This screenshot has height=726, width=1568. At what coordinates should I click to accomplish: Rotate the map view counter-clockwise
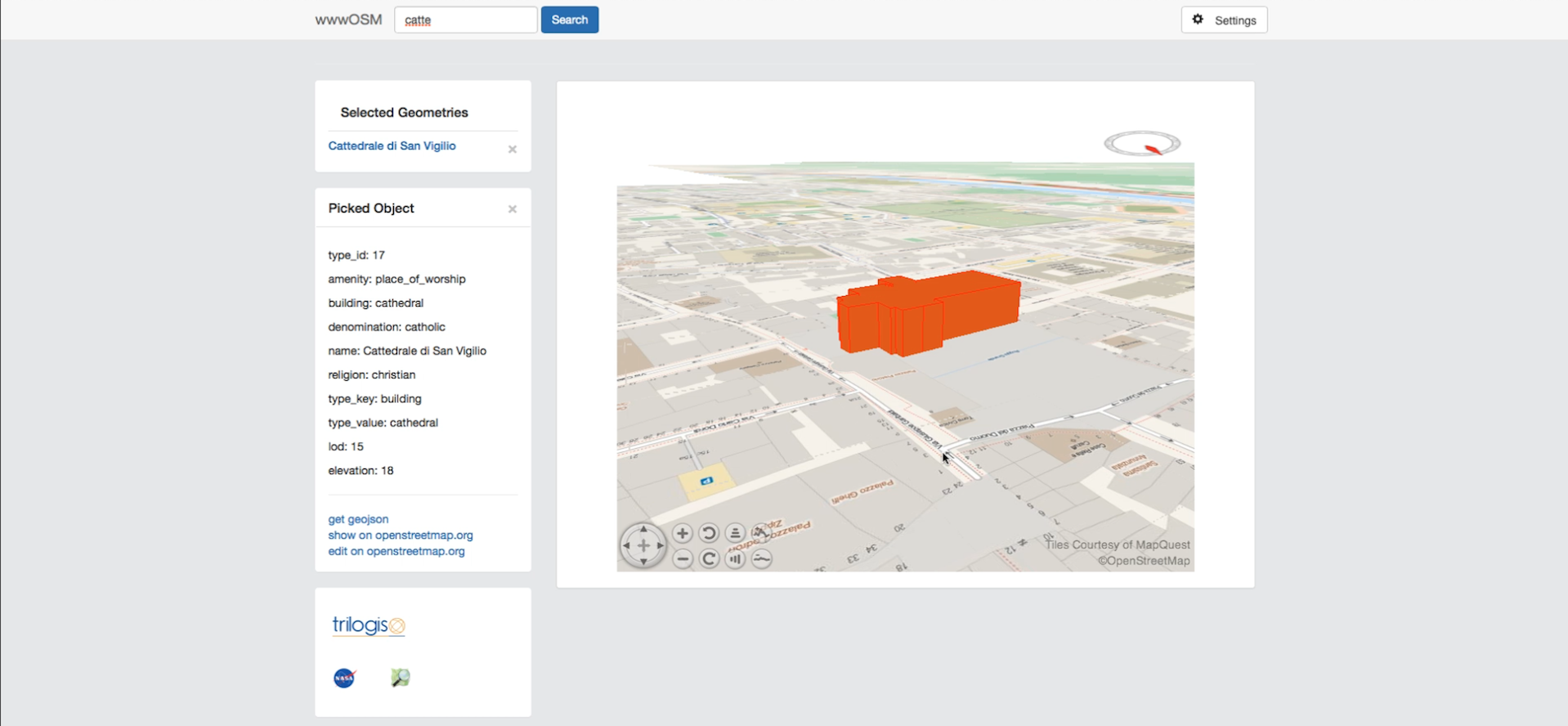point(709,533)
